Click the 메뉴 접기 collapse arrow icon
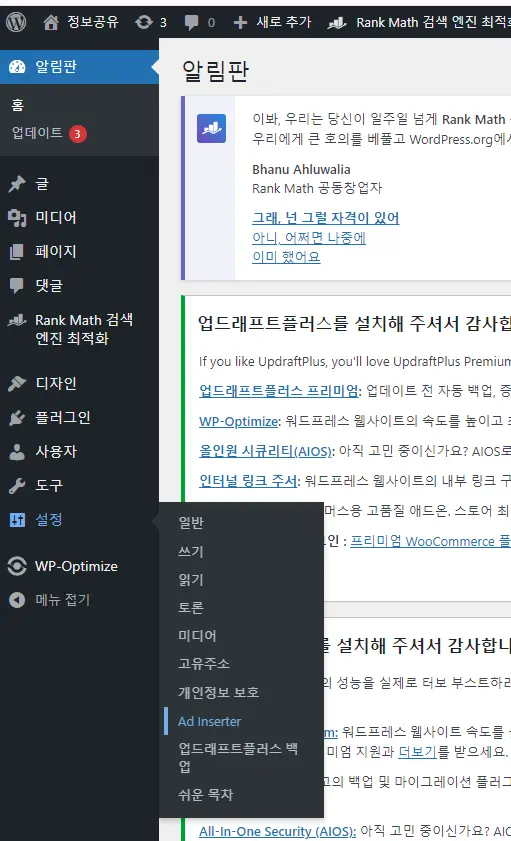Viewport: 511px width, 841px height. (x=17, y=600)
